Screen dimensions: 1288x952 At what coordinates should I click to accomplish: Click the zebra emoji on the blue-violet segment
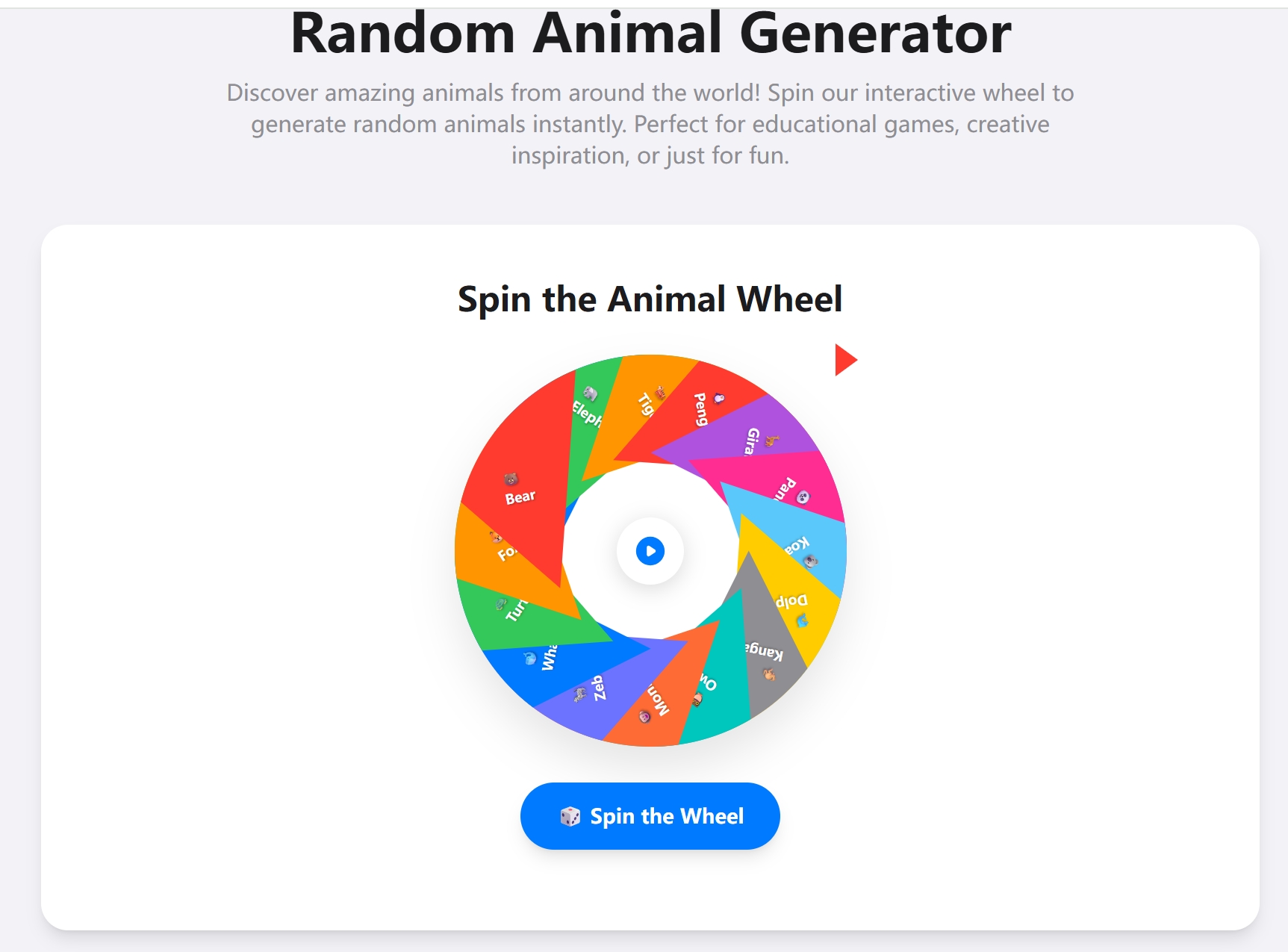pyautogui.click(x=580, y=694)
